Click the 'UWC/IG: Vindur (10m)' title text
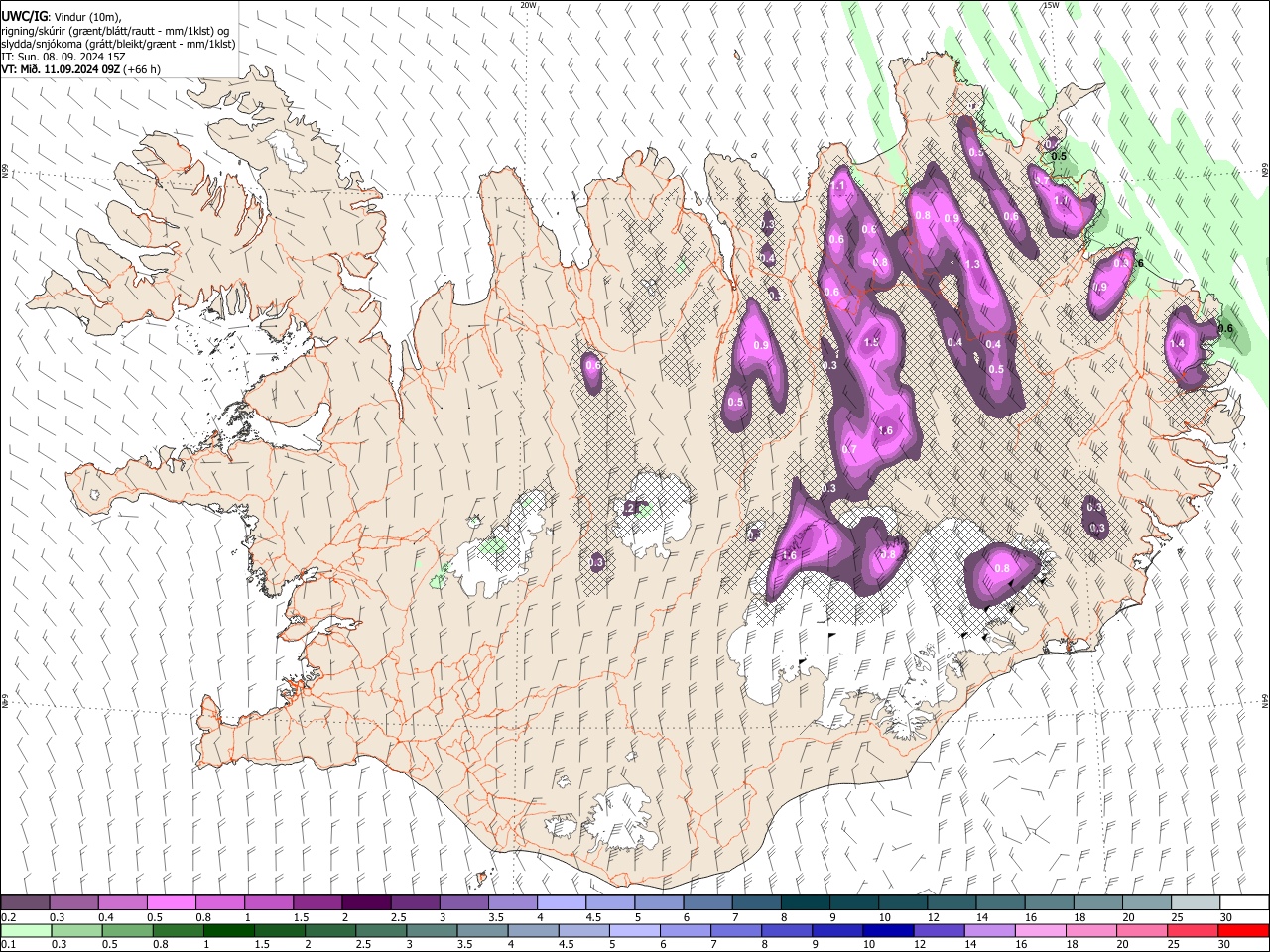Image resolution: width=1270 pixels, height=952 pixels. coord(60,17)
